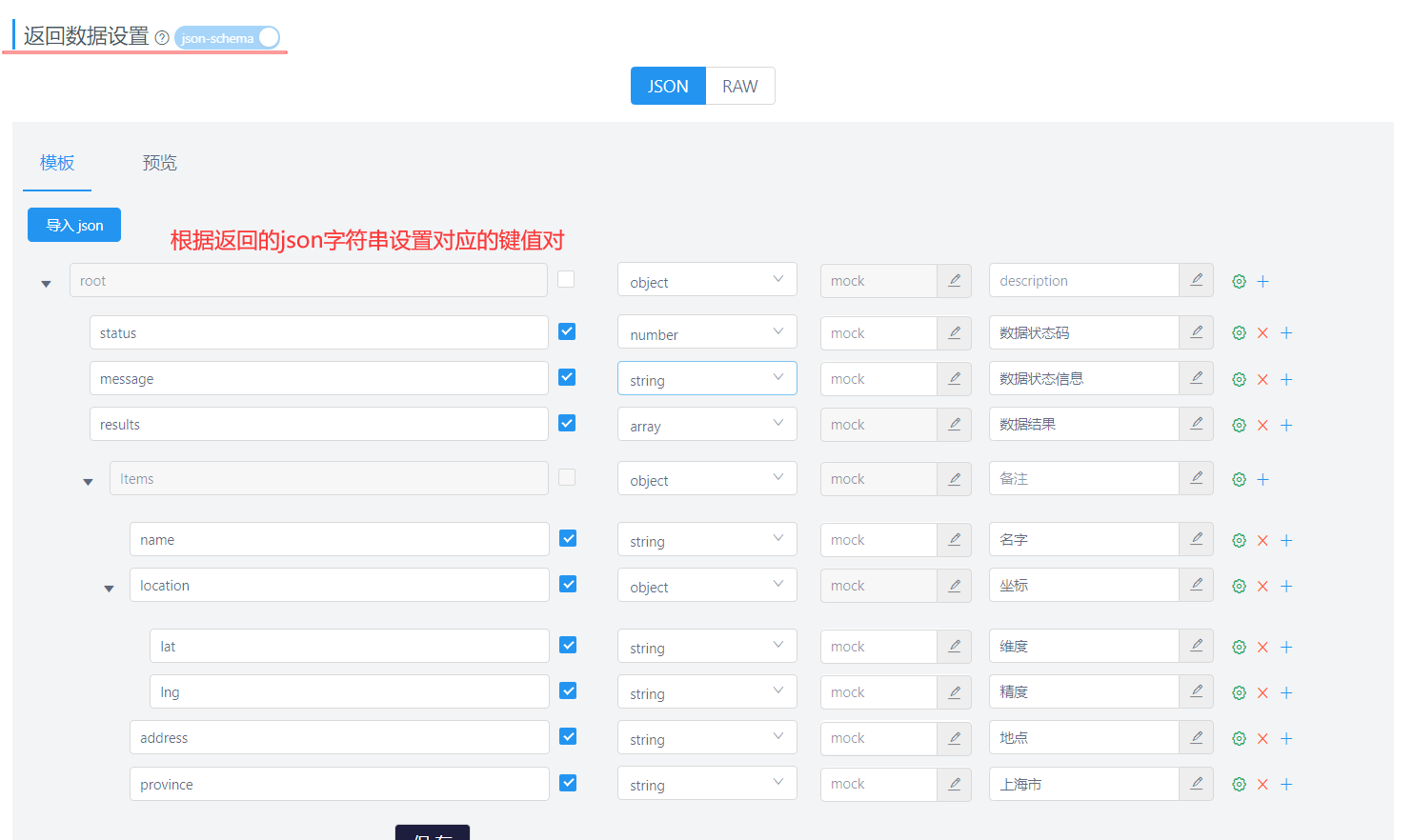Add child node to root with plus
1413x840 pixels.
click(x=1262, y=281)
